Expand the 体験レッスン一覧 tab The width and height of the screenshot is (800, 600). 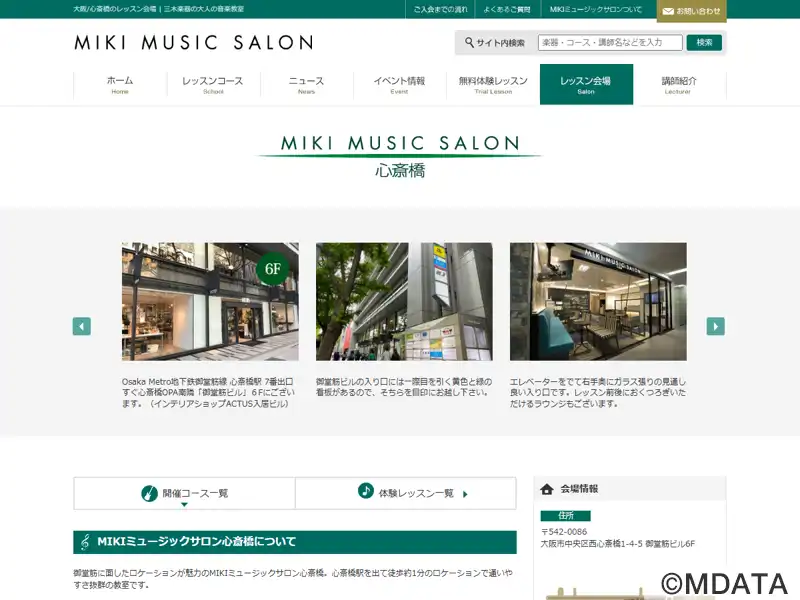[x=406, y=493]
